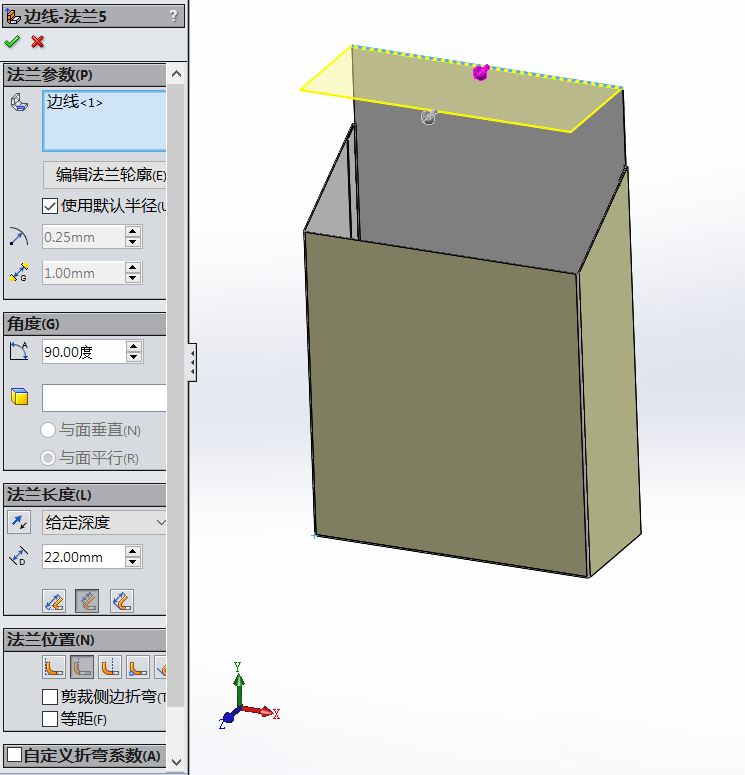This screenshot has width=745, height=775.
Task: Decrease gap distance with down arrow
Action: 132,278
